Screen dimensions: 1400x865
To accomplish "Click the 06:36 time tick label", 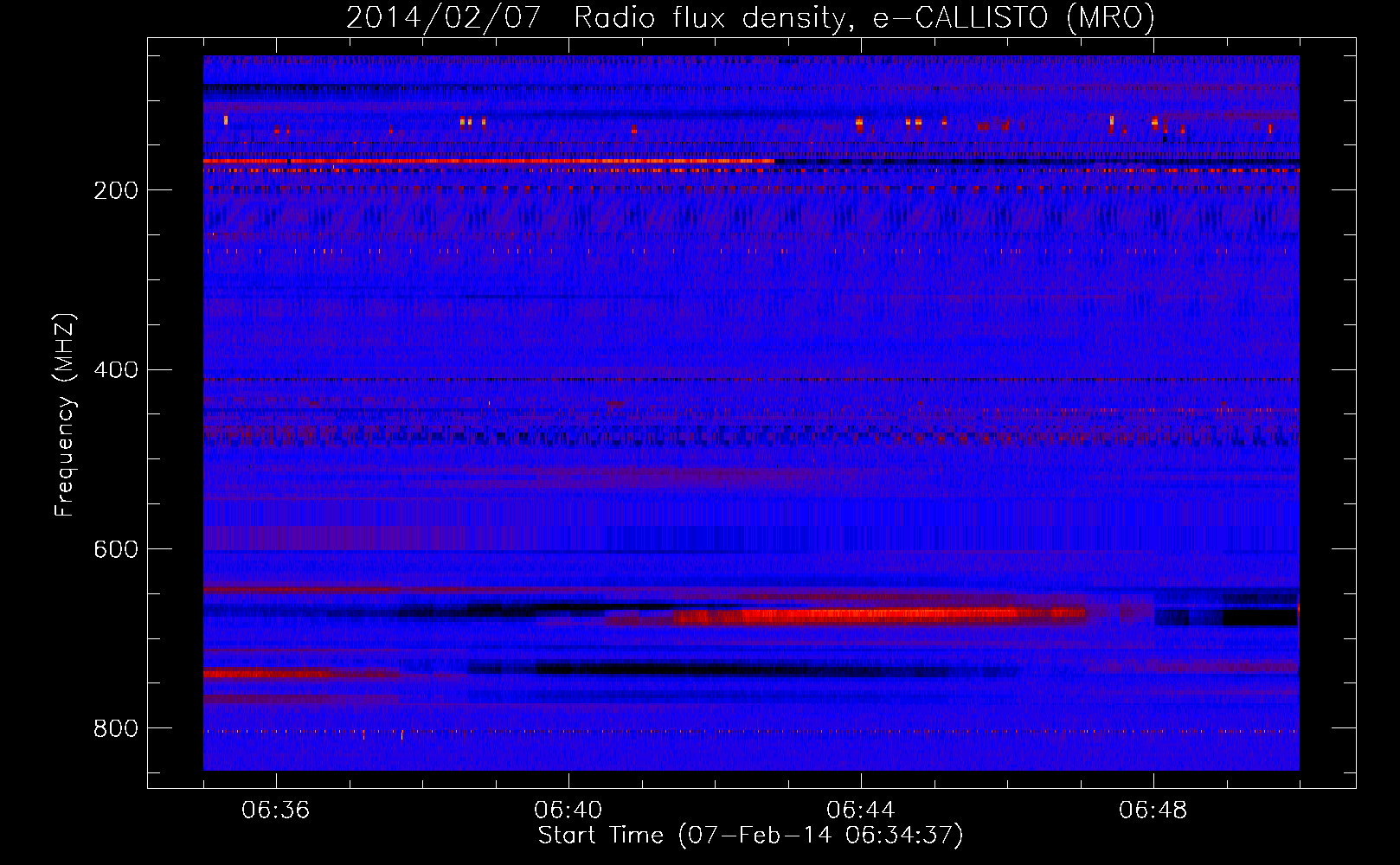I will point(276,811).
